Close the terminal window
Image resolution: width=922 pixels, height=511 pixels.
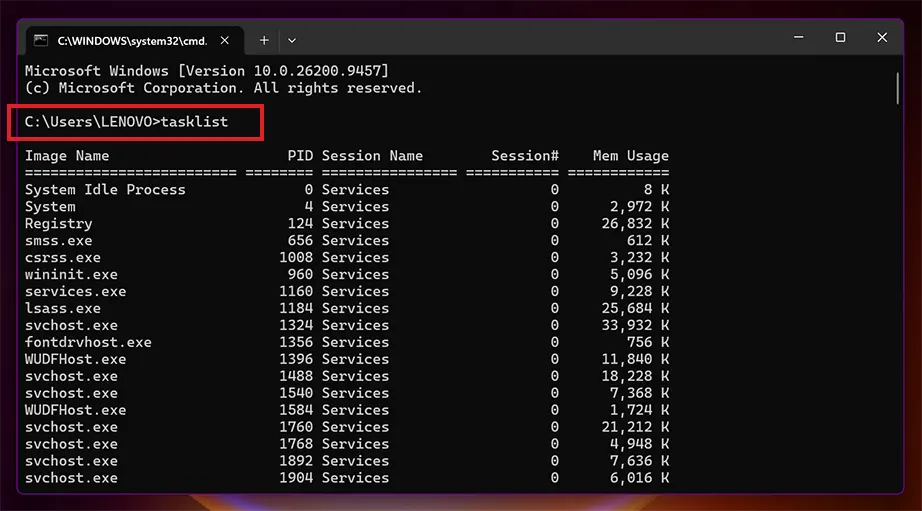pos(882,37)
